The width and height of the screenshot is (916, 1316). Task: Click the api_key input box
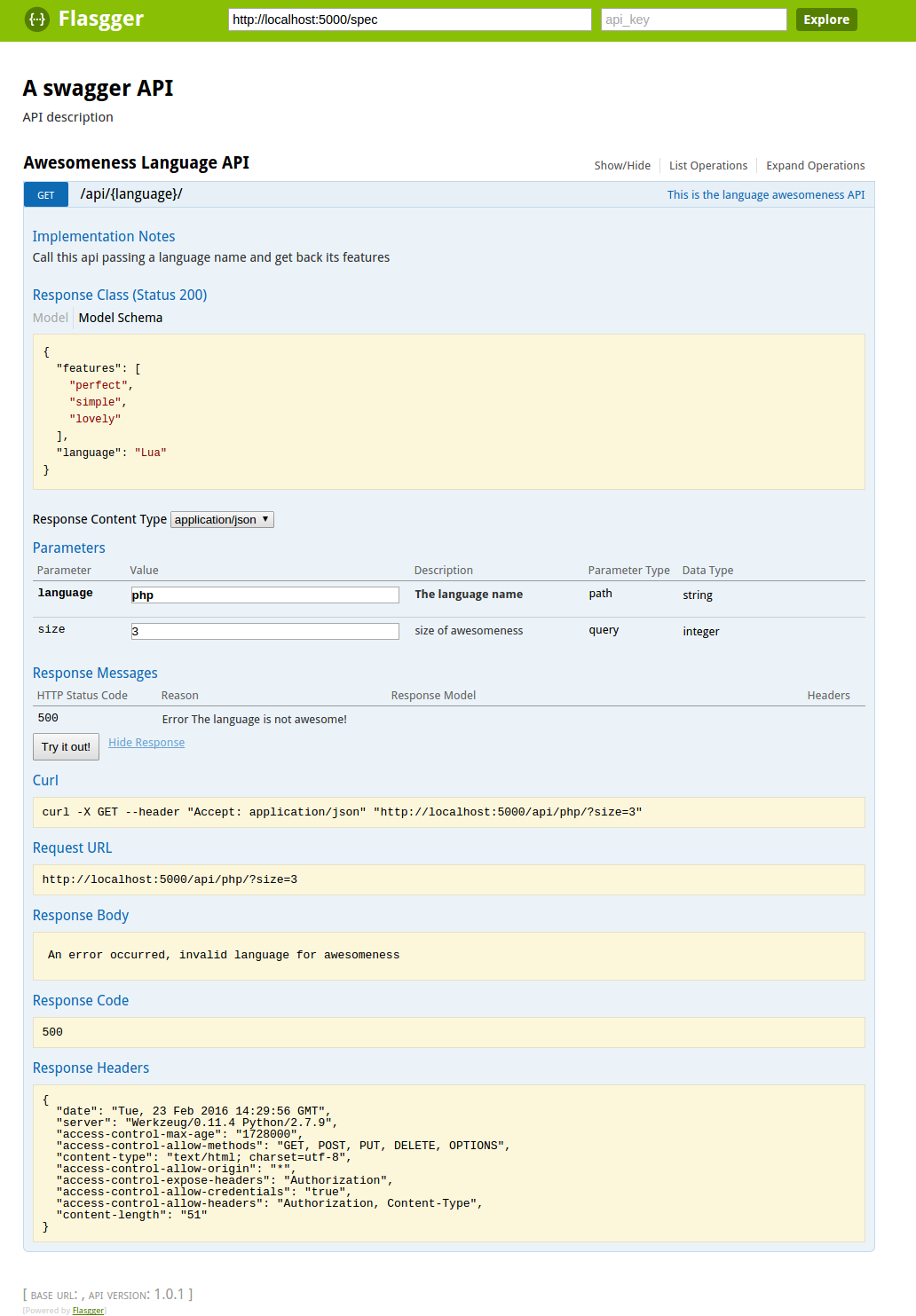692,19
